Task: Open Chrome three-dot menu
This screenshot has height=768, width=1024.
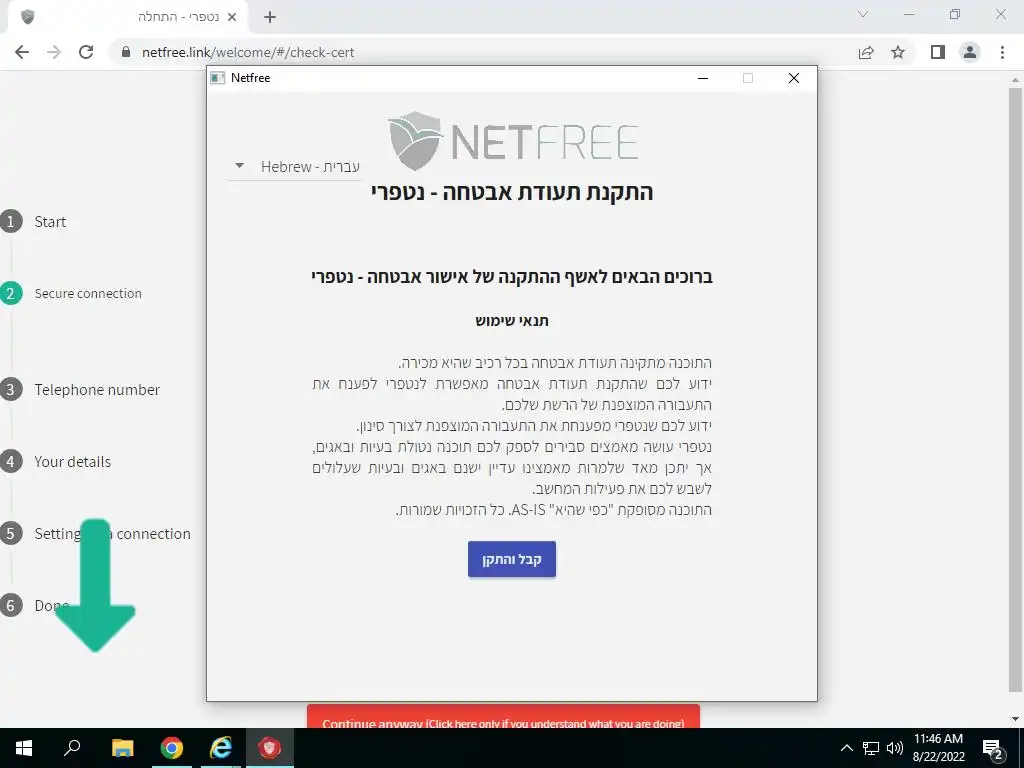Action: [x=1002, y=52]
